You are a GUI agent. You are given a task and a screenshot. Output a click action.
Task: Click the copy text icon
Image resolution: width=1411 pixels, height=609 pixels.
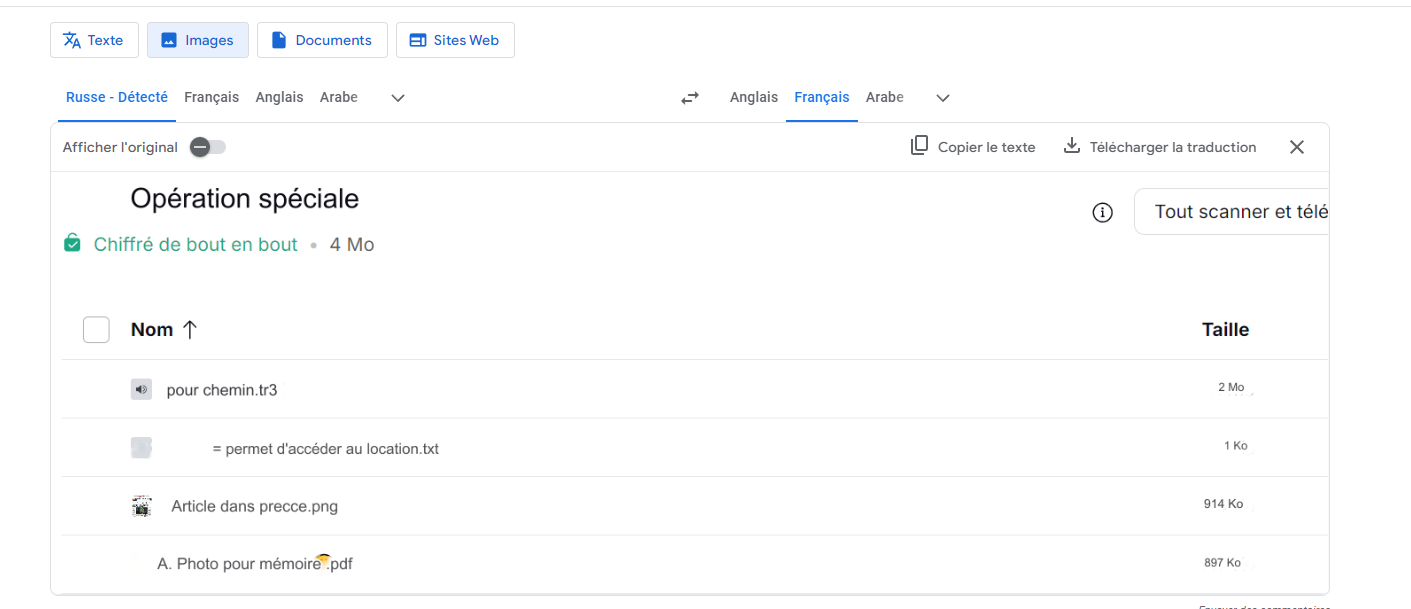coord(919,146)
